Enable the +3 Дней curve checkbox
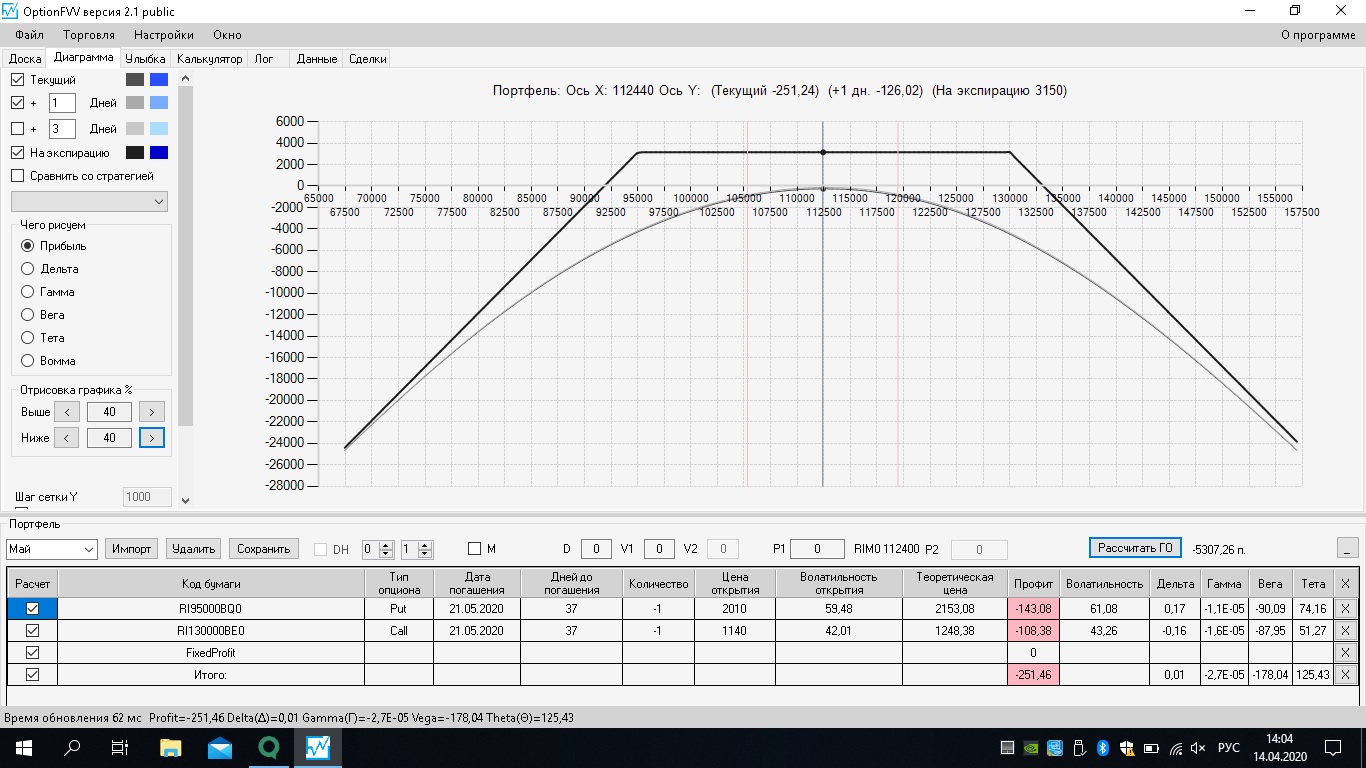The image size is (1366, 768). click(x=18, y=129)
